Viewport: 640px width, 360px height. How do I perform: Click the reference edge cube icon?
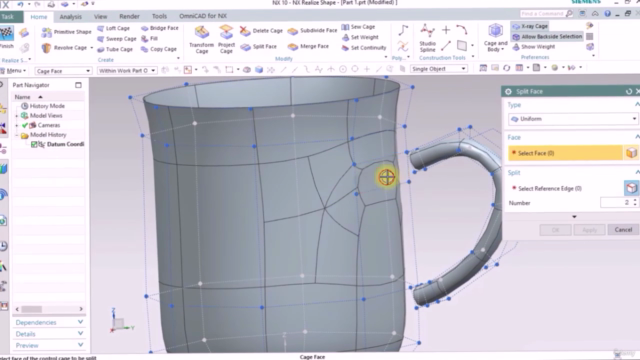[631, 188]
